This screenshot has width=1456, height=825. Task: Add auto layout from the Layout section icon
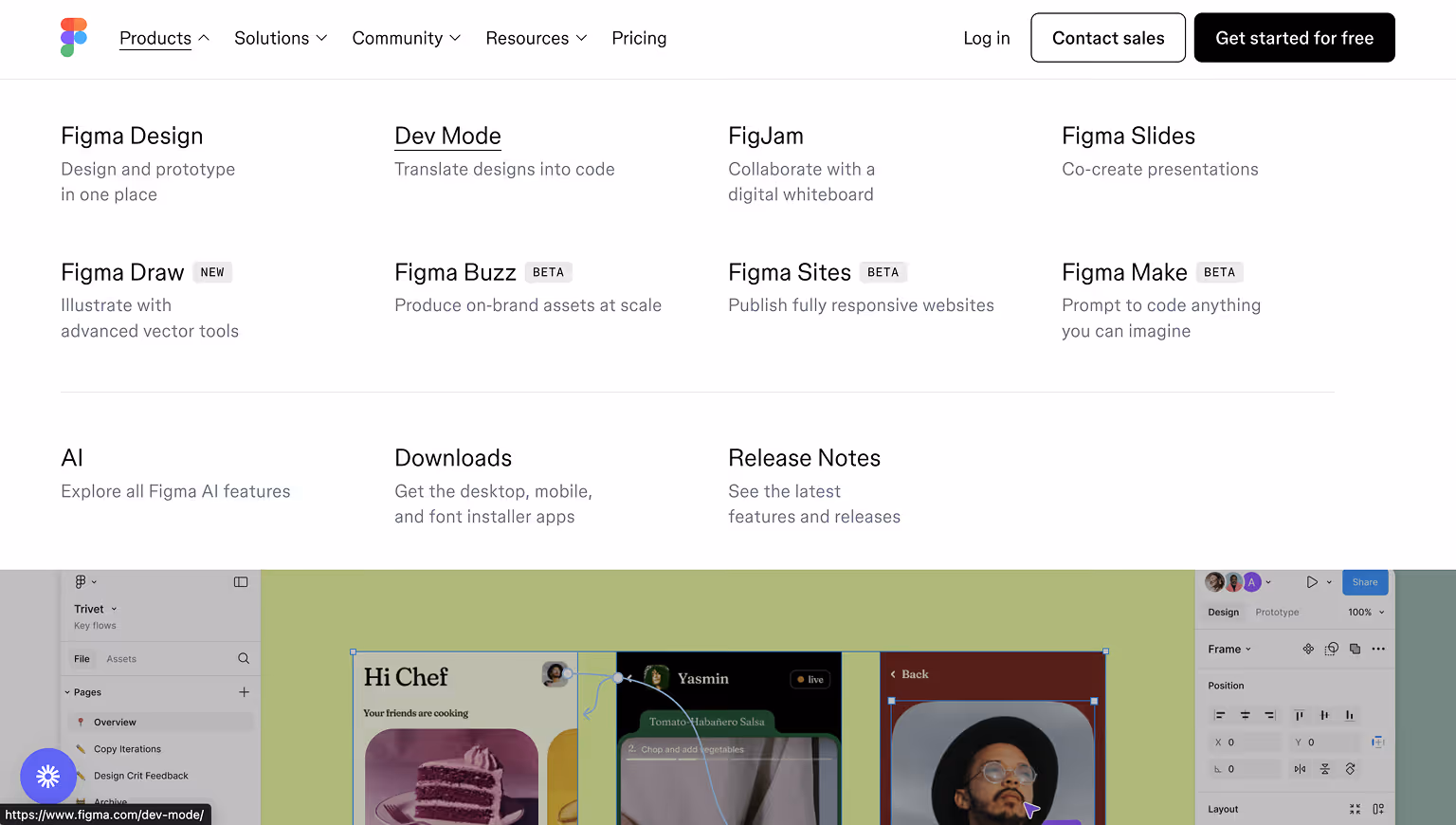(1378, 809)
